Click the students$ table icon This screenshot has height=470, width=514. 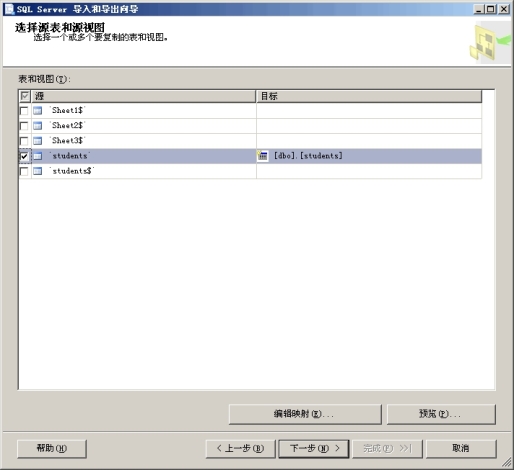tap(38, 171)
